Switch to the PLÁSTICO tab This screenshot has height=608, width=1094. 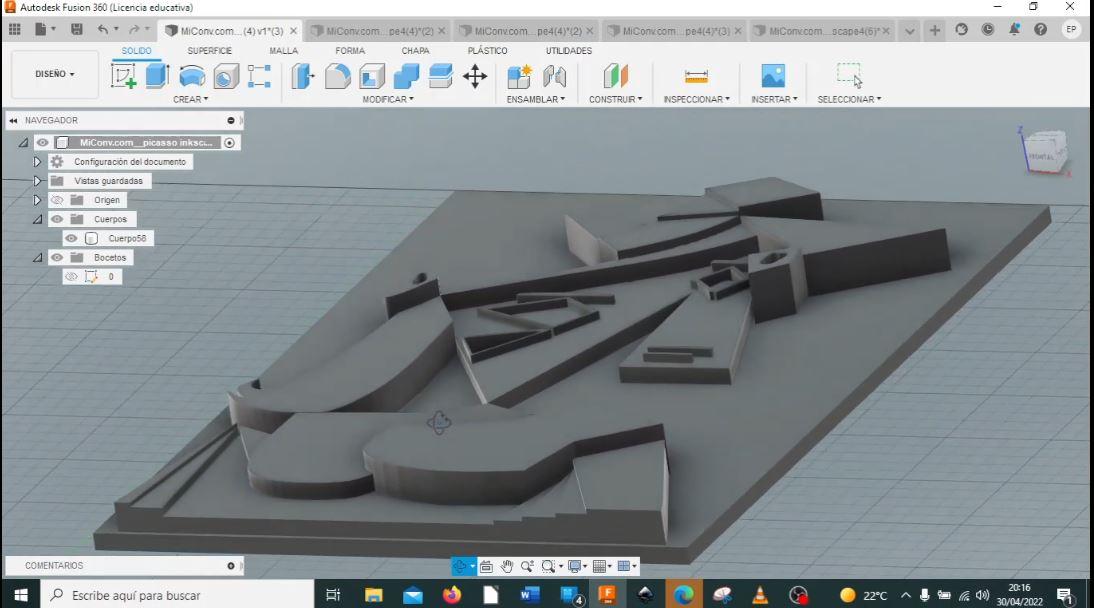(487, 51)
